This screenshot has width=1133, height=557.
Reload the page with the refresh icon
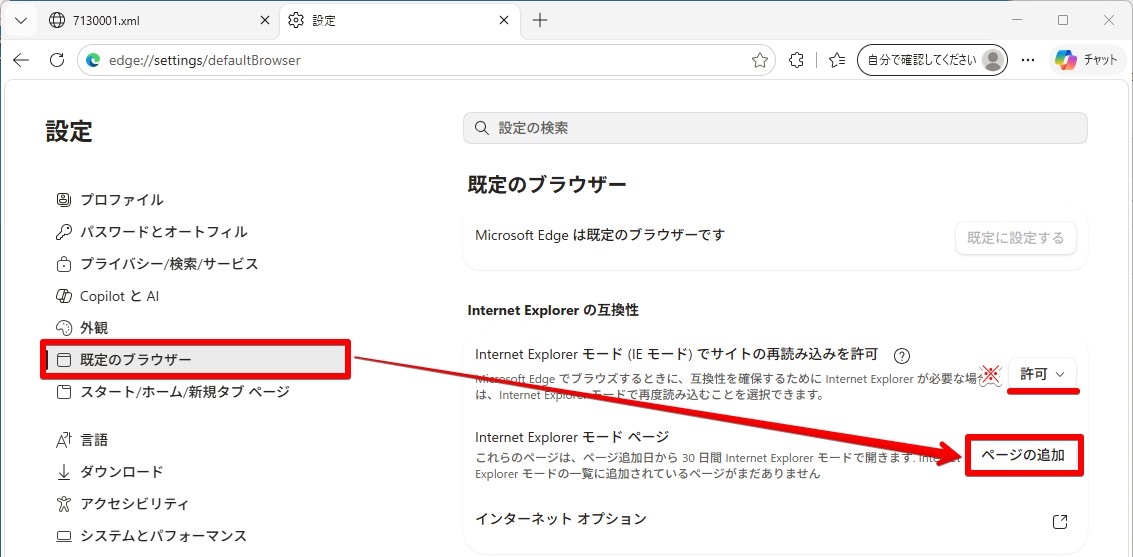pyautogui.click(x=57, y=60)
